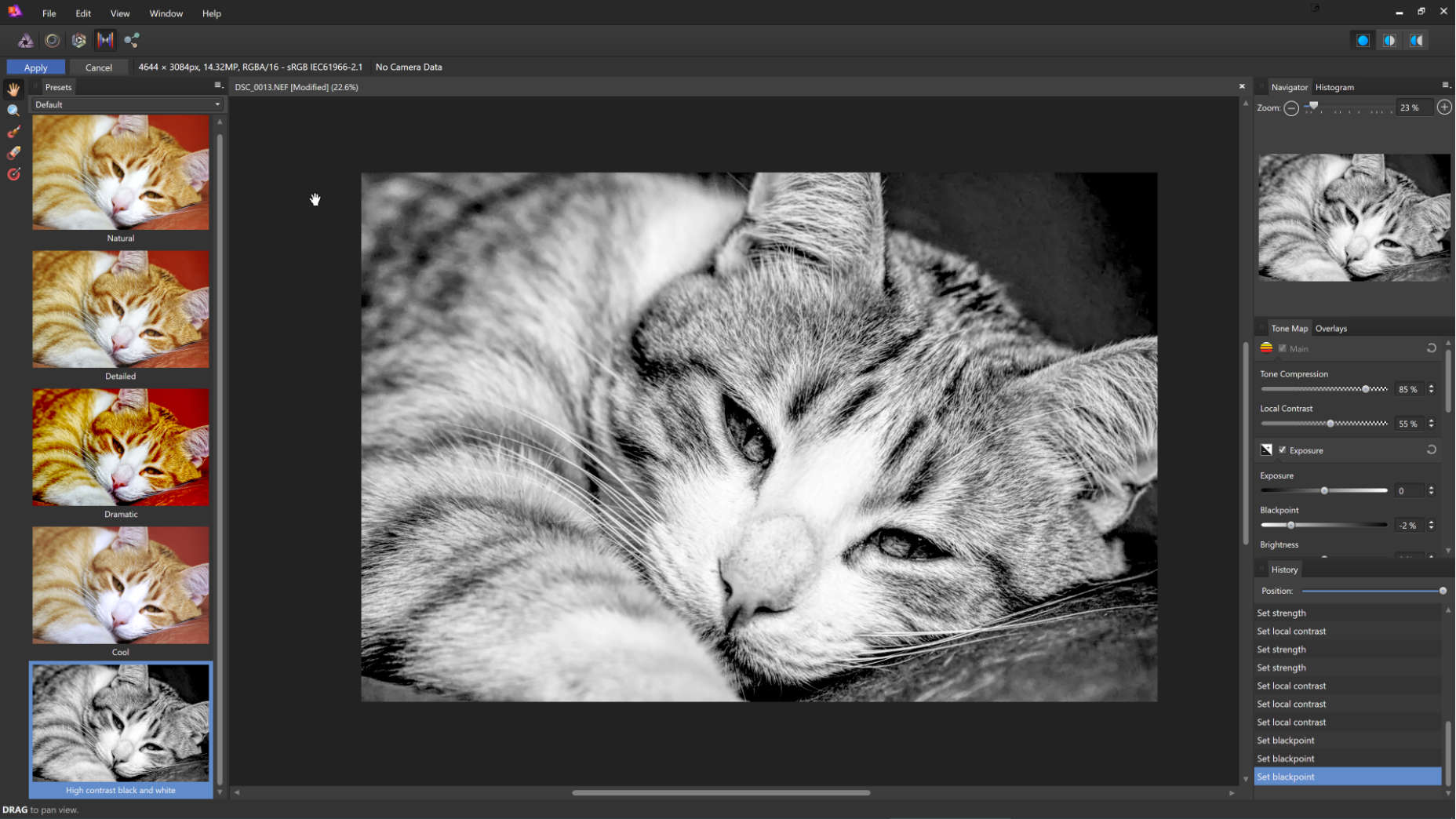Viewport: 1456px width, 819px height.
Task: Open the Help menu
Action: 212,13
